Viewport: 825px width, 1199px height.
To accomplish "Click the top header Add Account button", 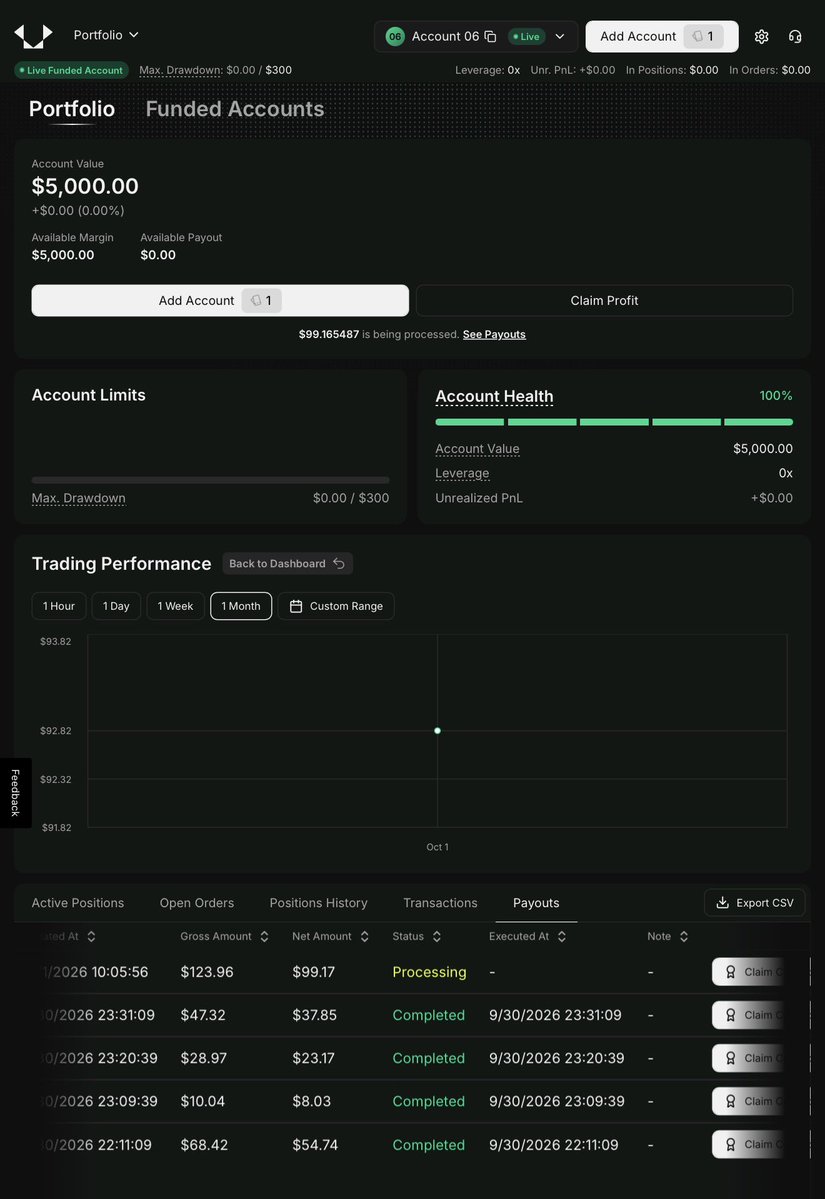I will pyautogui.click(x=661, y=37).
